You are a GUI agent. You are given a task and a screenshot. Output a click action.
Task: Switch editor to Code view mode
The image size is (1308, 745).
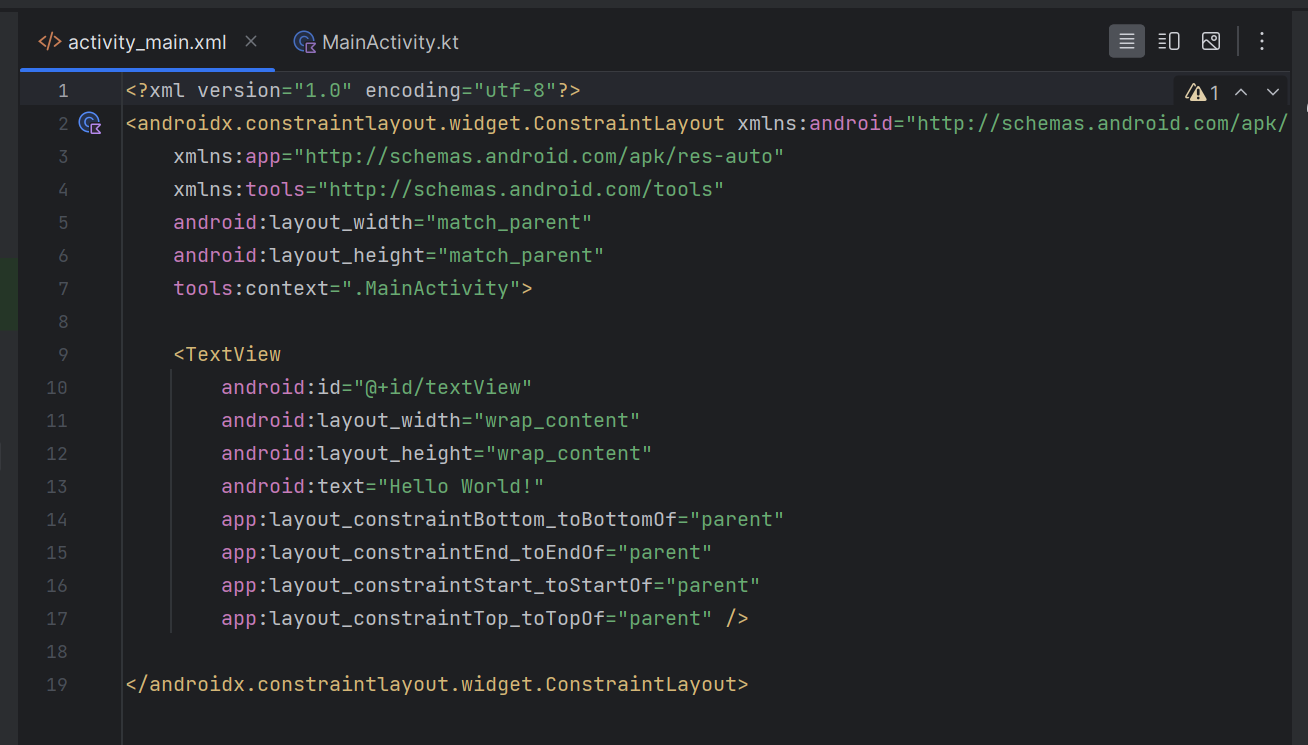(1127, 41)
